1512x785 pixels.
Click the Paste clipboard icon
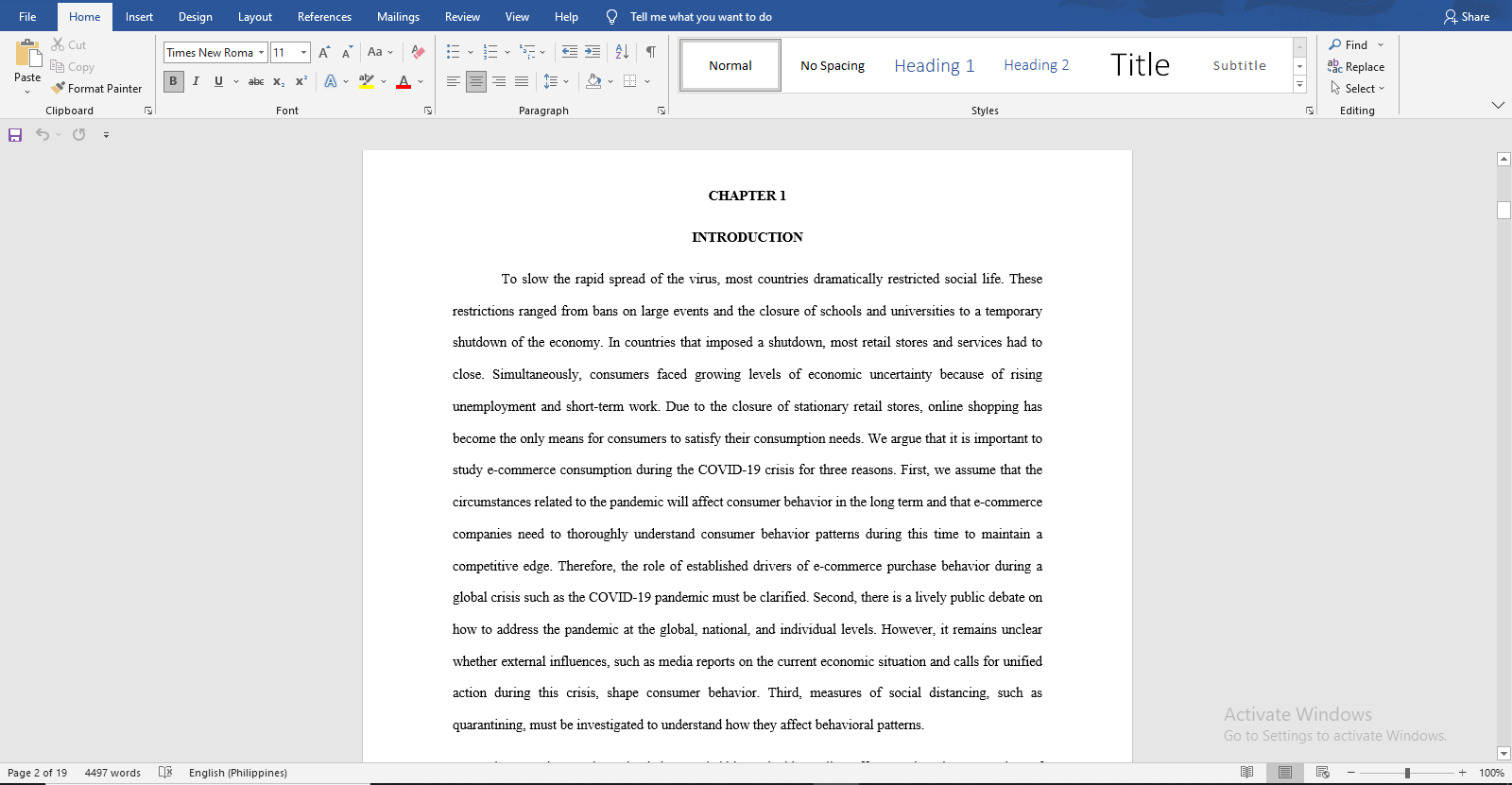[x=27, y=53]
